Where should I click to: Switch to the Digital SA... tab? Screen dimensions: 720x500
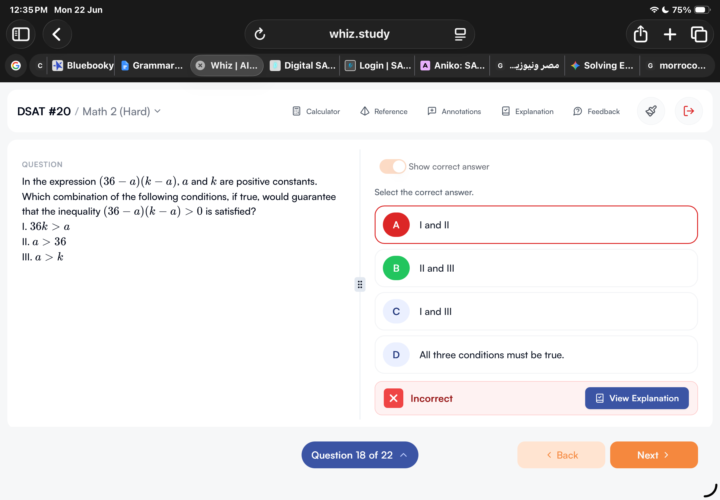click(303, 66)
